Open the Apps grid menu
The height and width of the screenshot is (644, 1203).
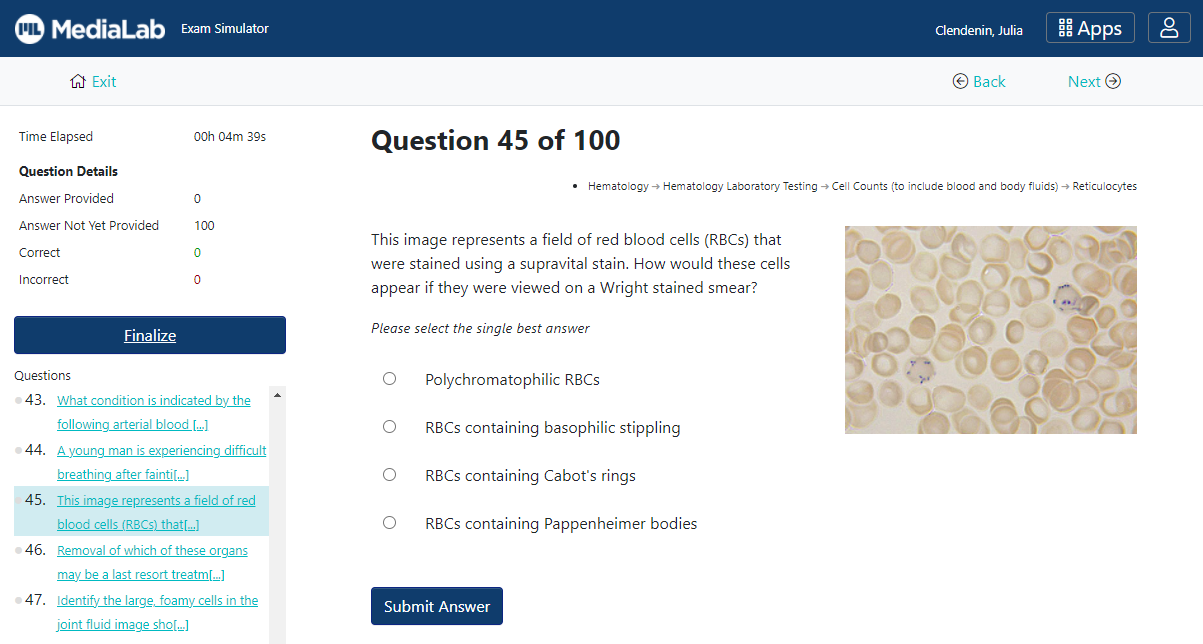(x=1090, y=28)
